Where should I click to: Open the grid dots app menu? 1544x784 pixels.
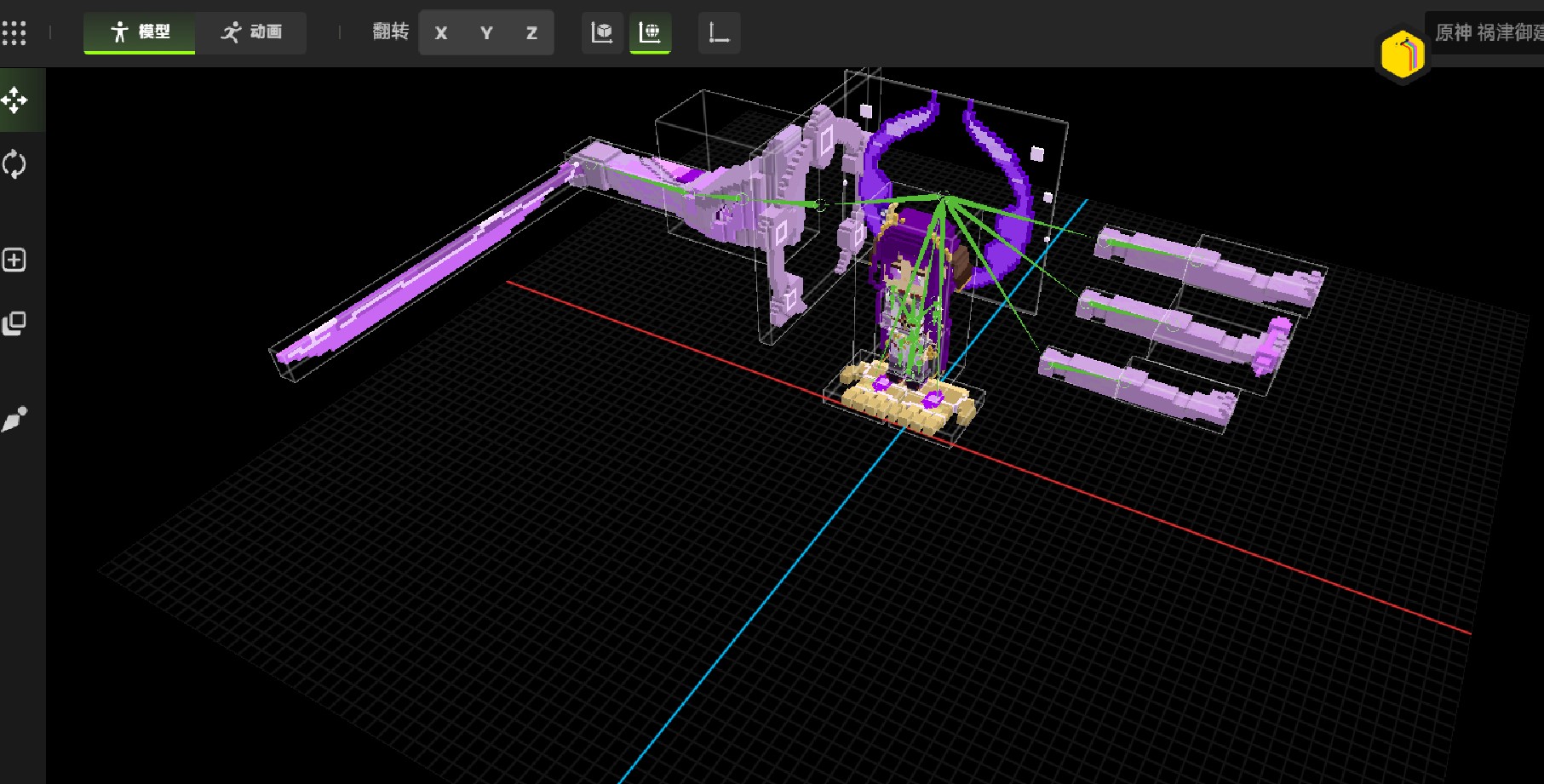[14, 33]
